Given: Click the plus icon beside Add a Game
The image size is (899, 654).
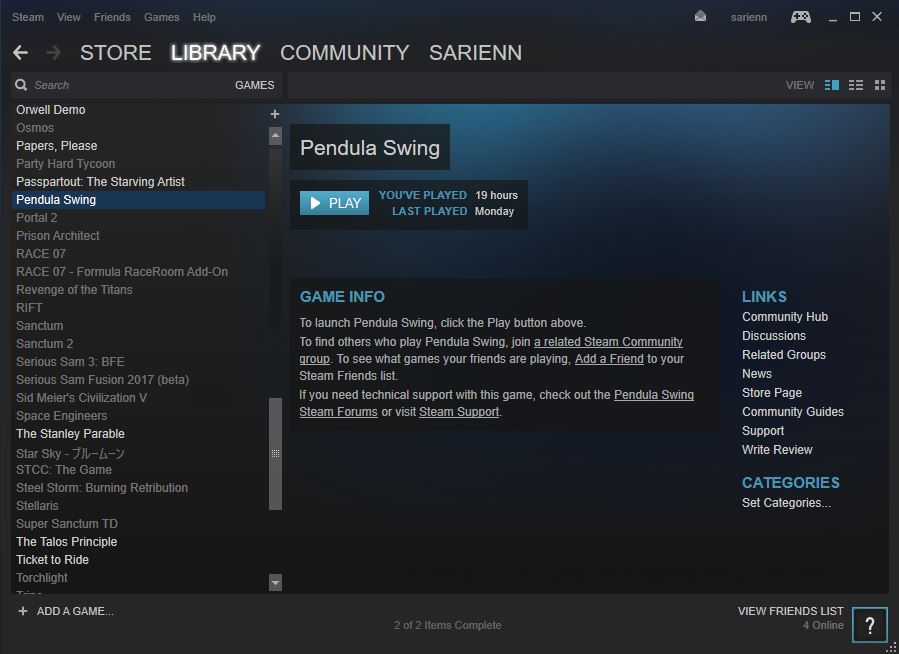Looking at the screenshot, I should point(23,611).
